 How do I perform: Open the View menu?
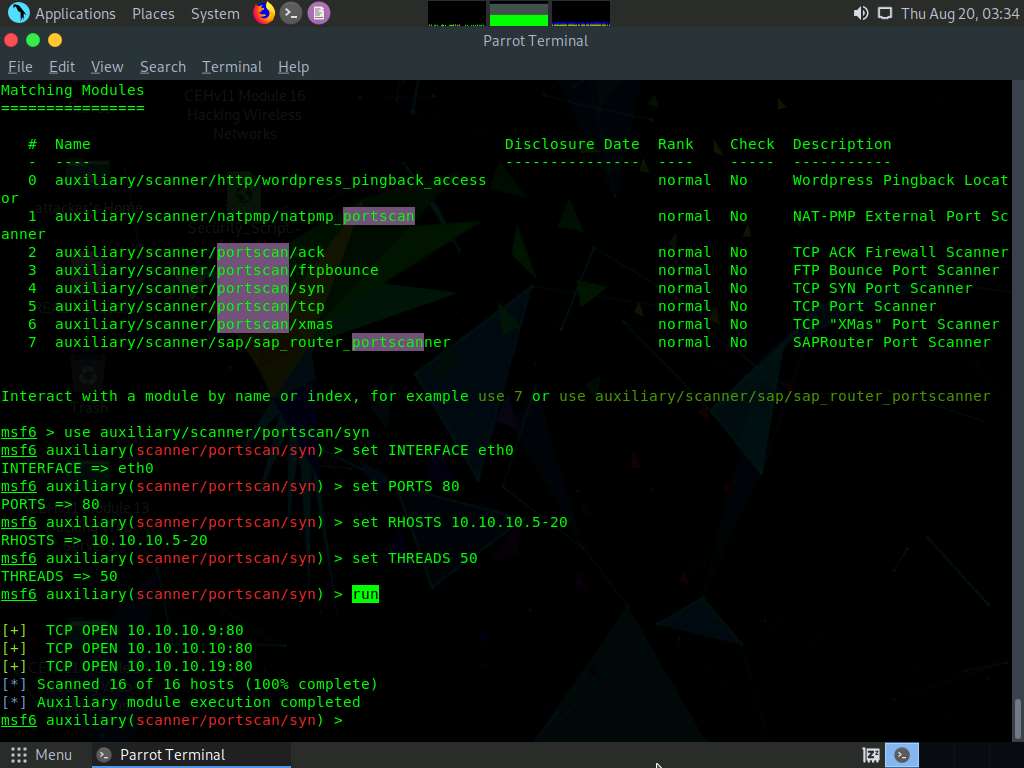[x=107, y=67]
